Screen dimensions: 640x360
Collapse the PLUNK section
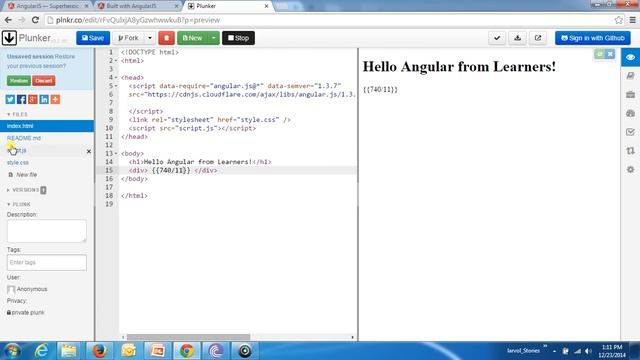[19, 204]
